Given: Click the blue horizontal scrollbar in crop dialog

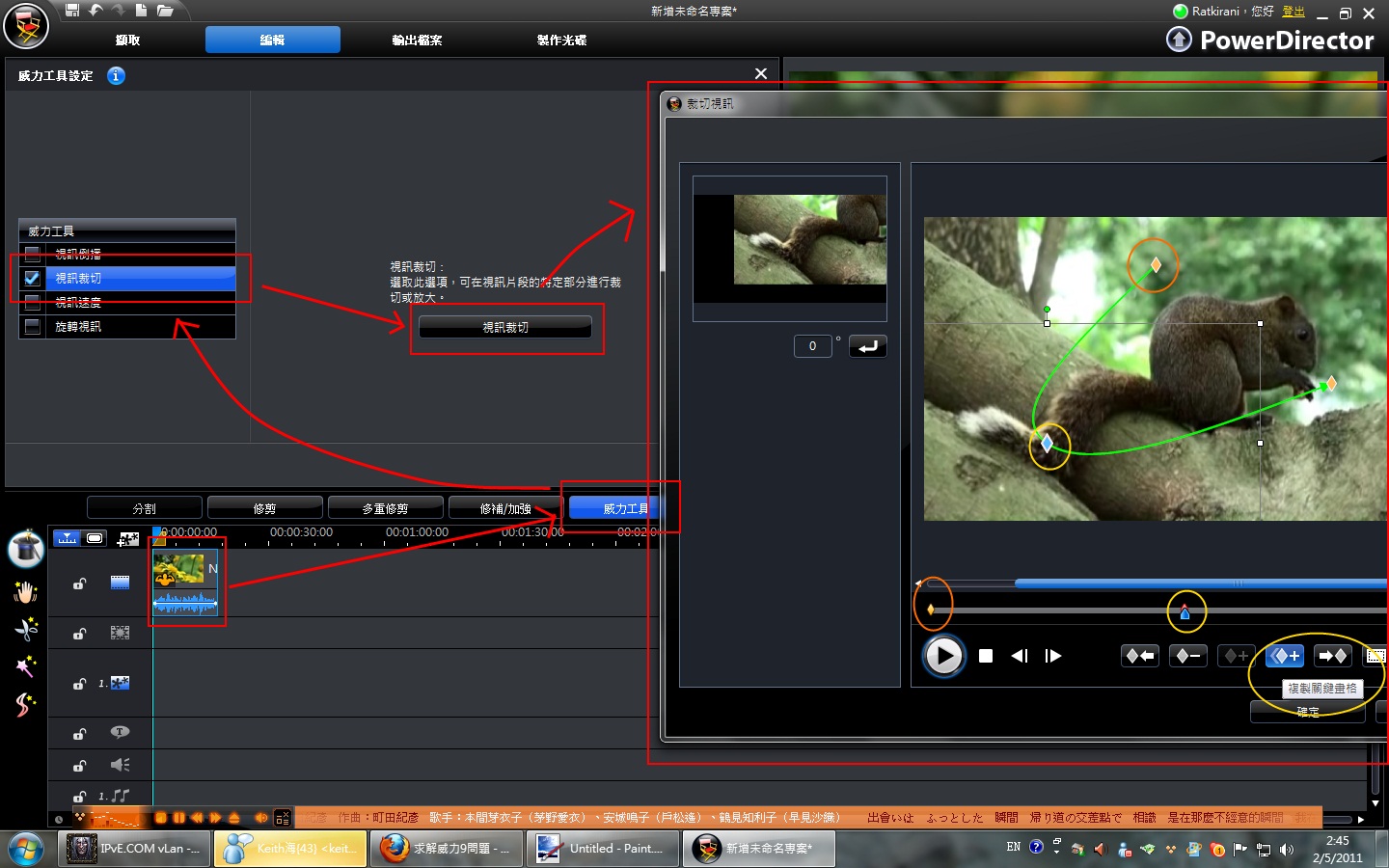Looking at the screenshot, I should pos(1201,583).
